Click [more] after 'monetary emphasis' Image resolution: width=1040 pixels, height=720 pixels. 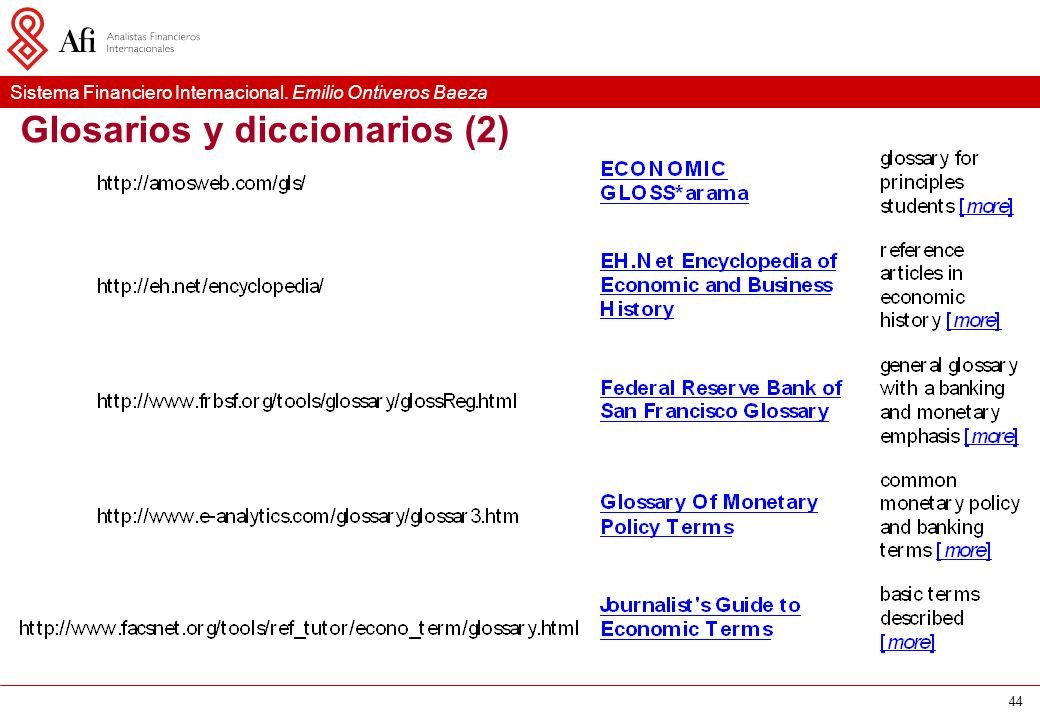[991, 436]
